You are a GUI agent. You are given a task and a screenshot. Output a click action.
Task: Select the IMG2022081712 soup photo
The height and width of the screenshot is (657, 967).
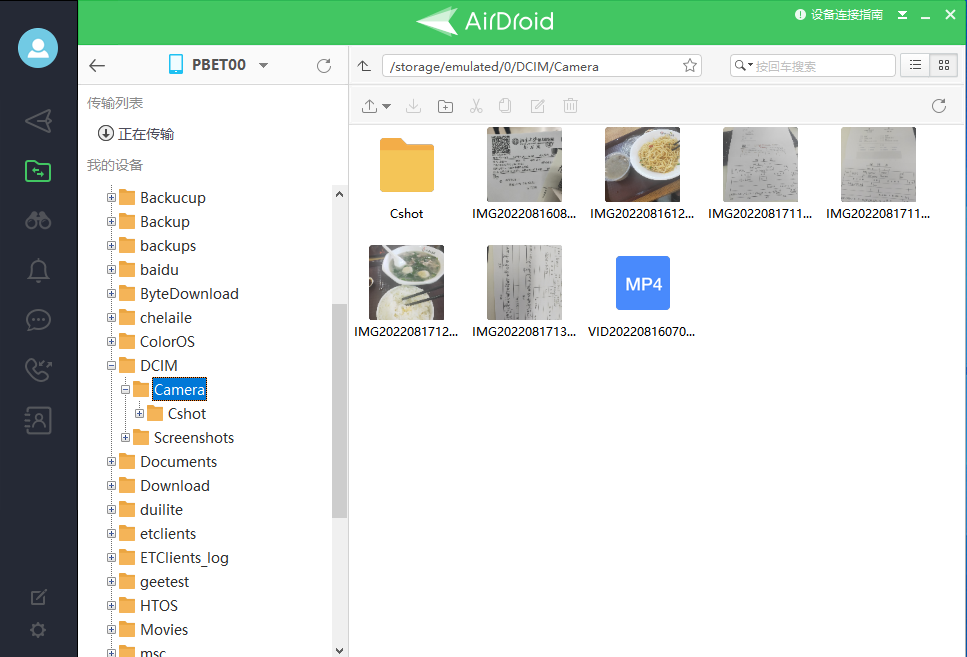406,292
